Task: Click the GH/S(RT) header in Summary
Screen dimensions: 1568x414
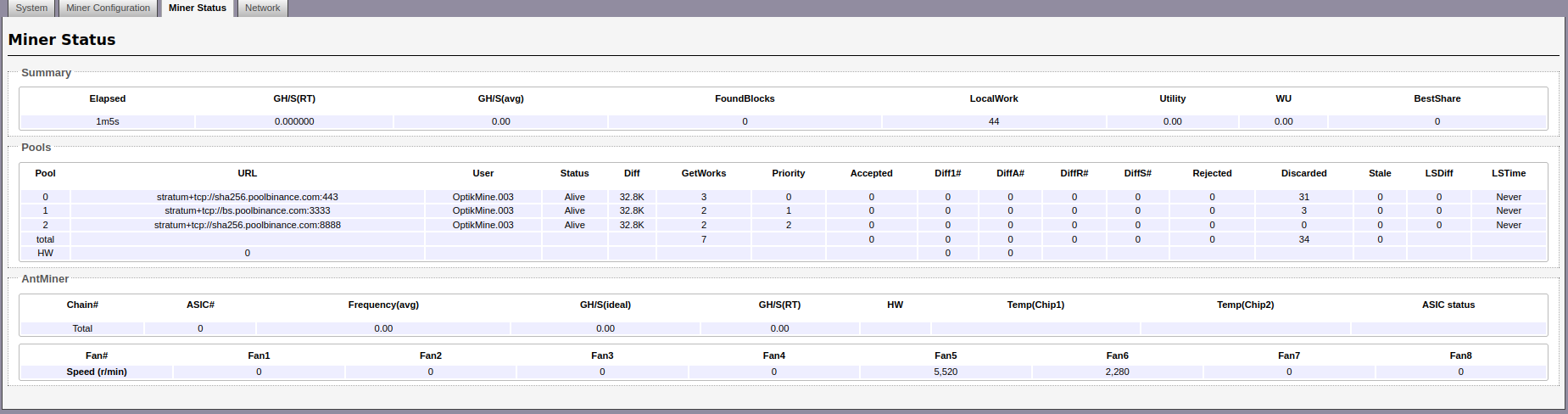Action: [294, 98]
